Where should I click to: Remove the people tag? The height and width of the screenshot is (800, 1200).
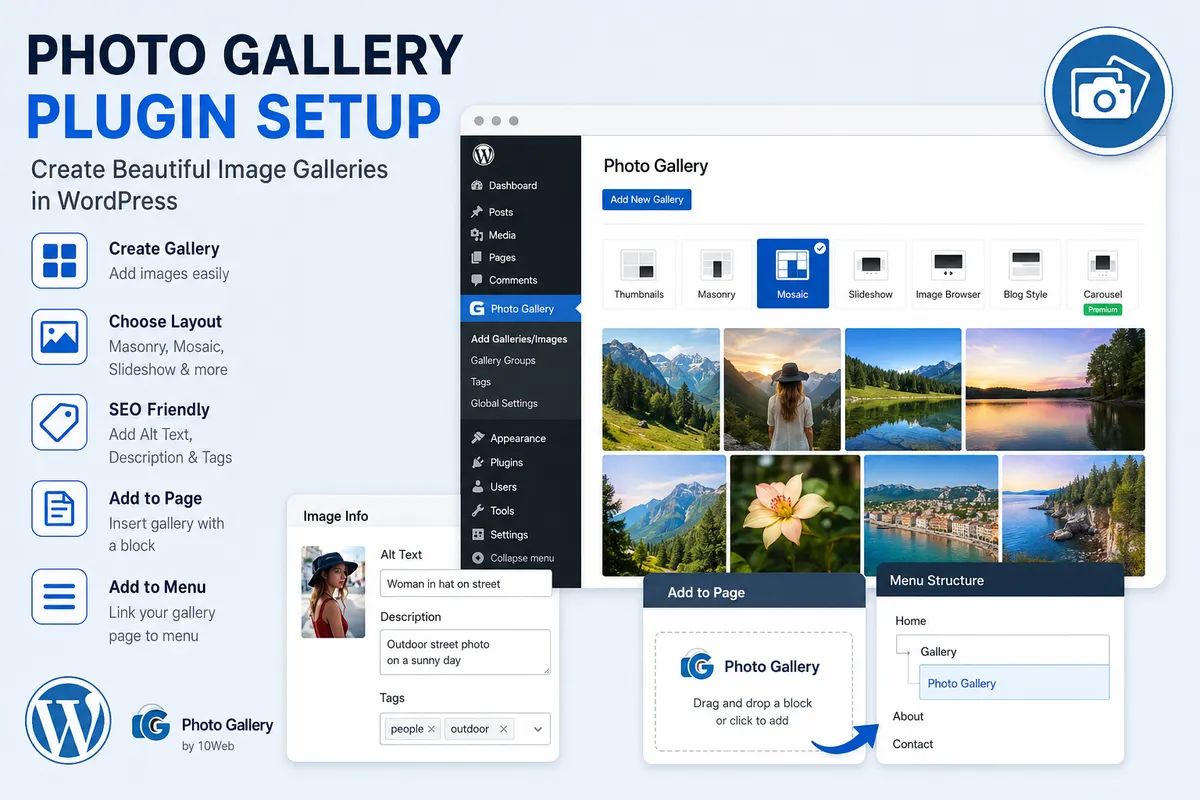click(431, 729)
